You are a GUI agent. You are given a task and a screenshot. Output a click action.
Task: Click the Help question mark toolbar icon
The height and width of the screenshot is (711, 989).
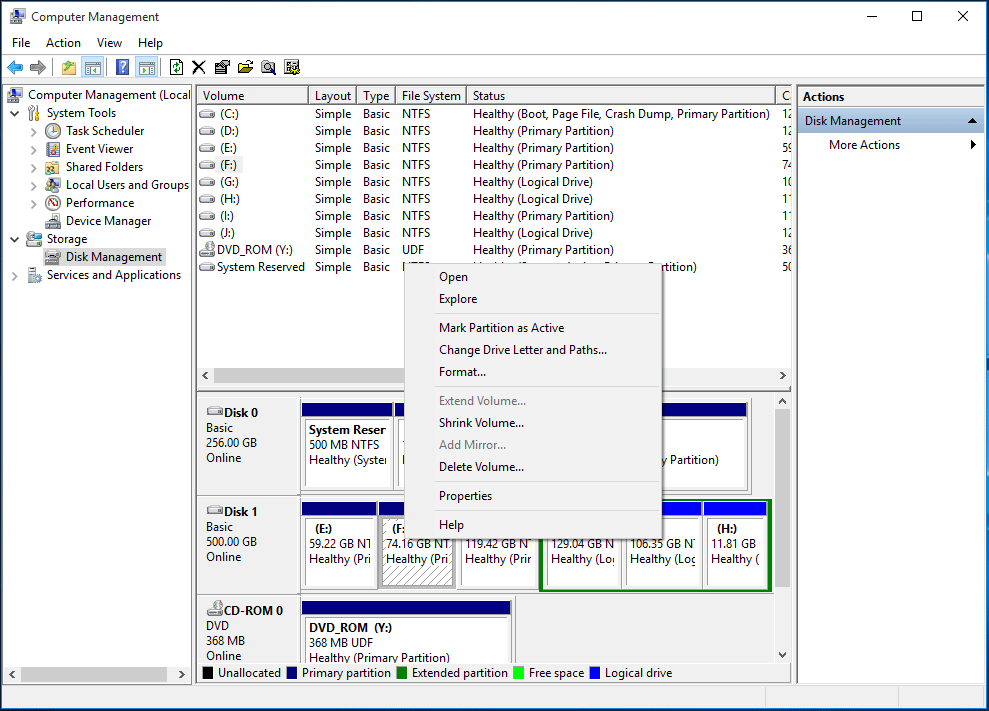coord(121,66)
